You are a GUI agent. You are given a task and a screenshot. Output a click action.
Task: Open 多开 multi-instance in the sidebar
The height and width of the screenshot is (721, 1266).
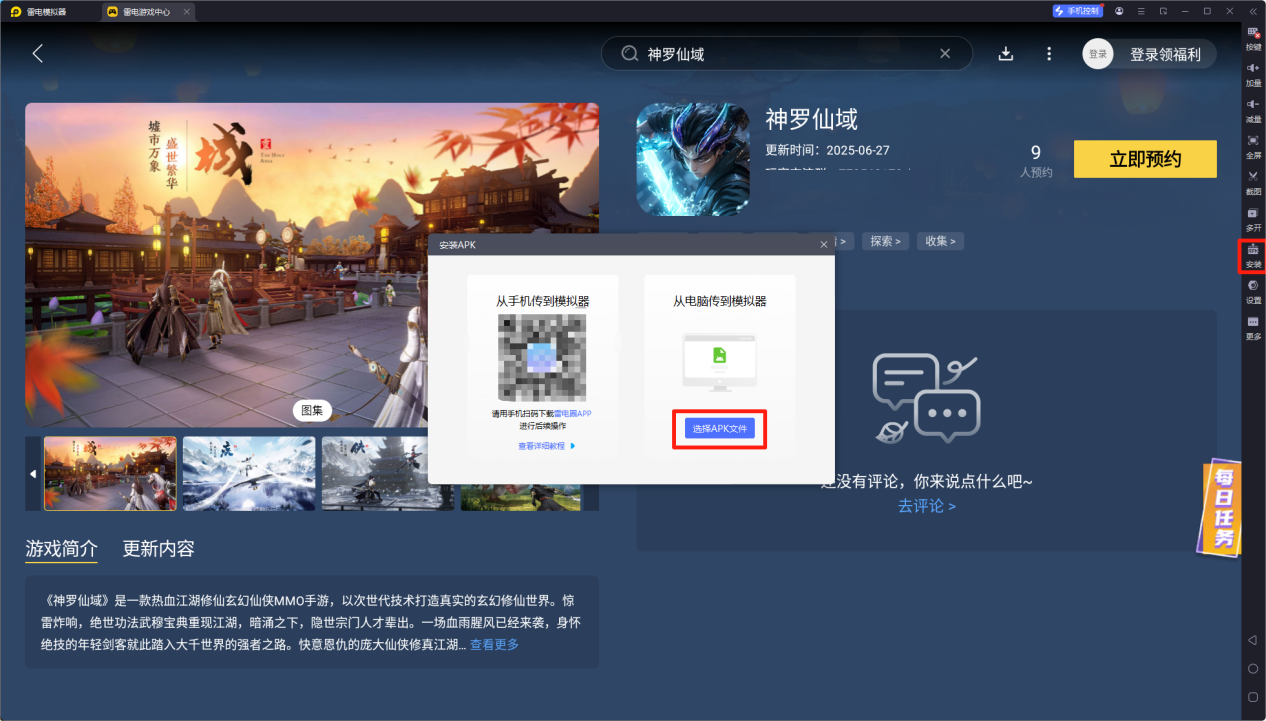coord(1253,219)
